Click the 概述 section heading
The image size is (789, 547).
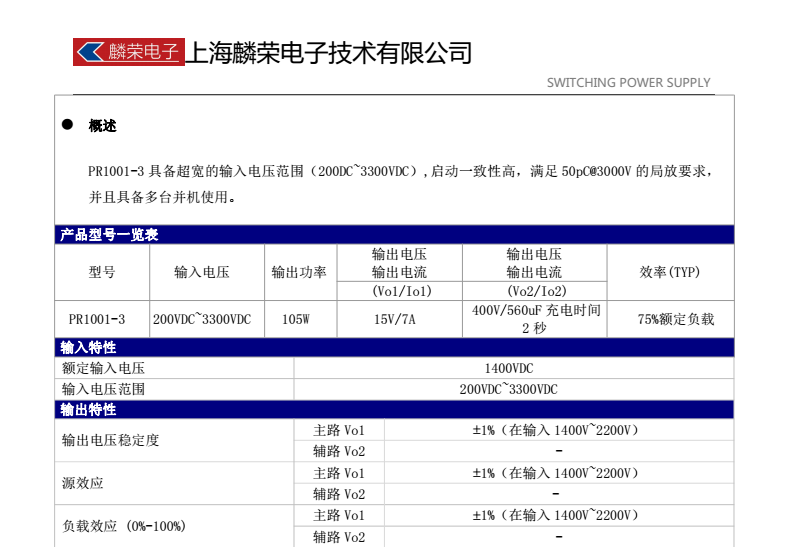click(x=103, y=126)
